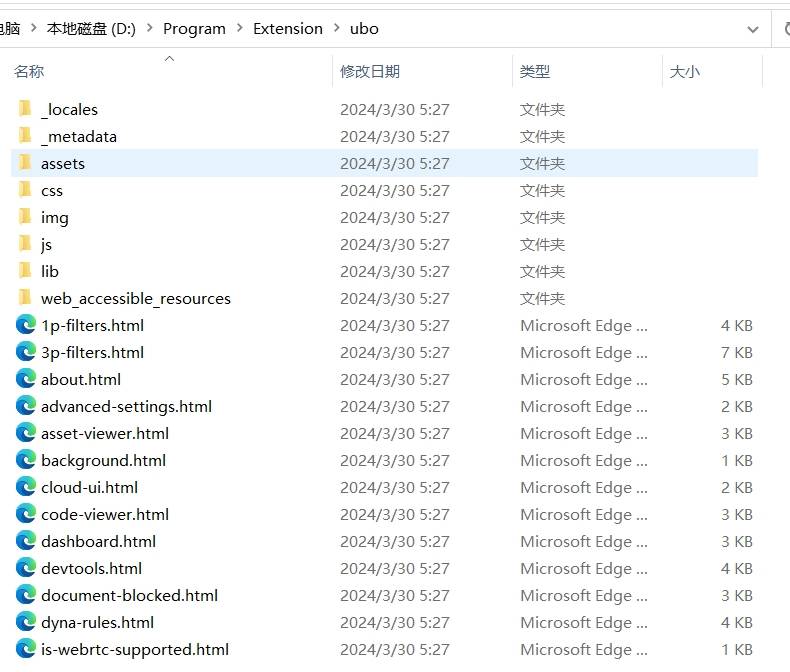
Task: Sort by the 修改日期 column header
Action: point(370,72)
